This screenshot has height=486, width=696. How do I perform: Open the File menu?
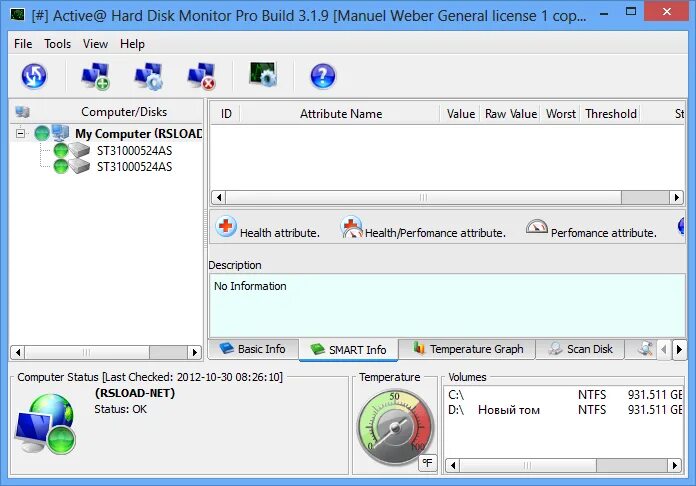23,43
